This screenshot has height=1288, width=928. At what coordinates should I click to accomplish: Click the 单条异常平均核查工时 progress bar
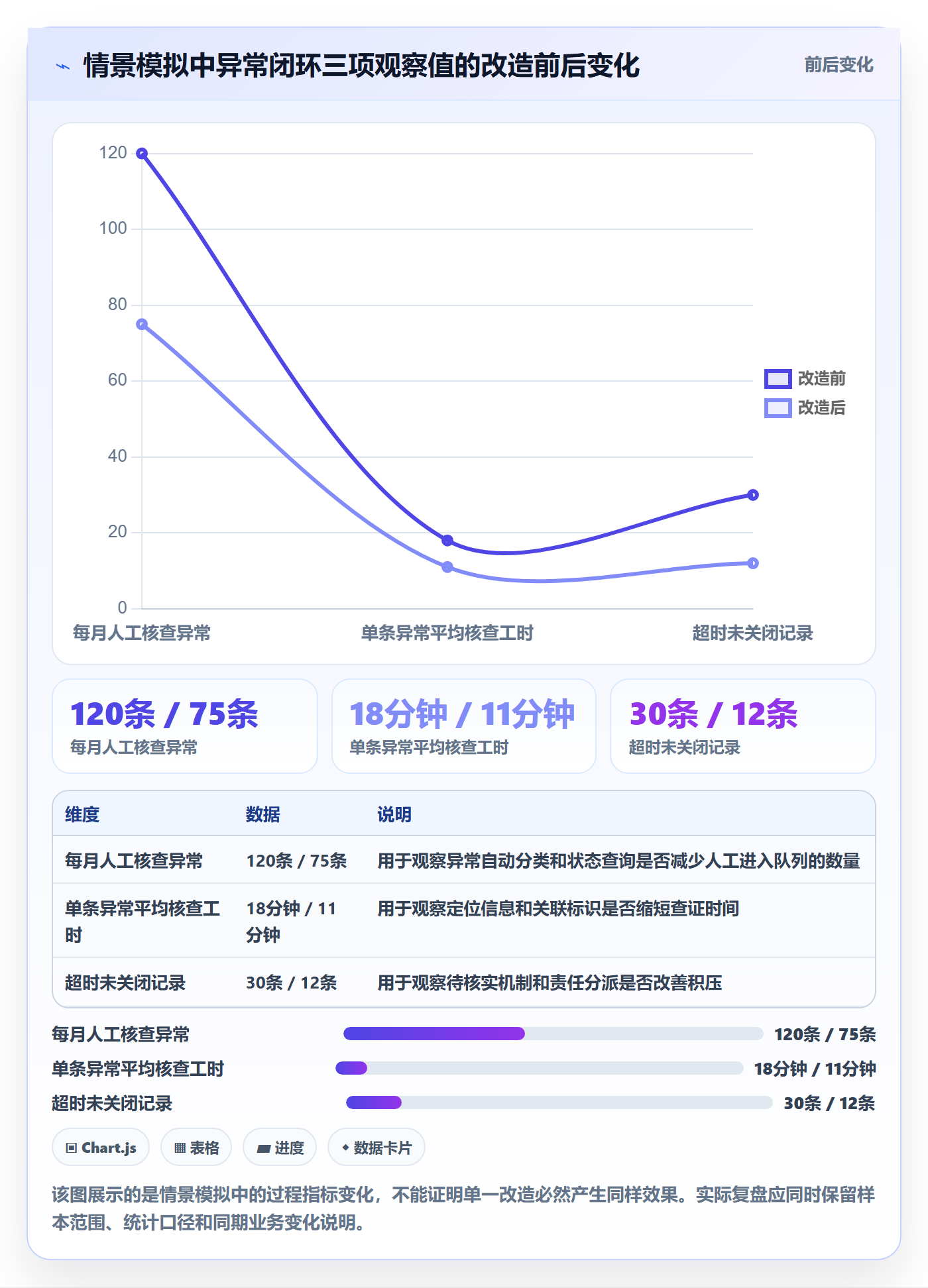(x=540, y=1068)
